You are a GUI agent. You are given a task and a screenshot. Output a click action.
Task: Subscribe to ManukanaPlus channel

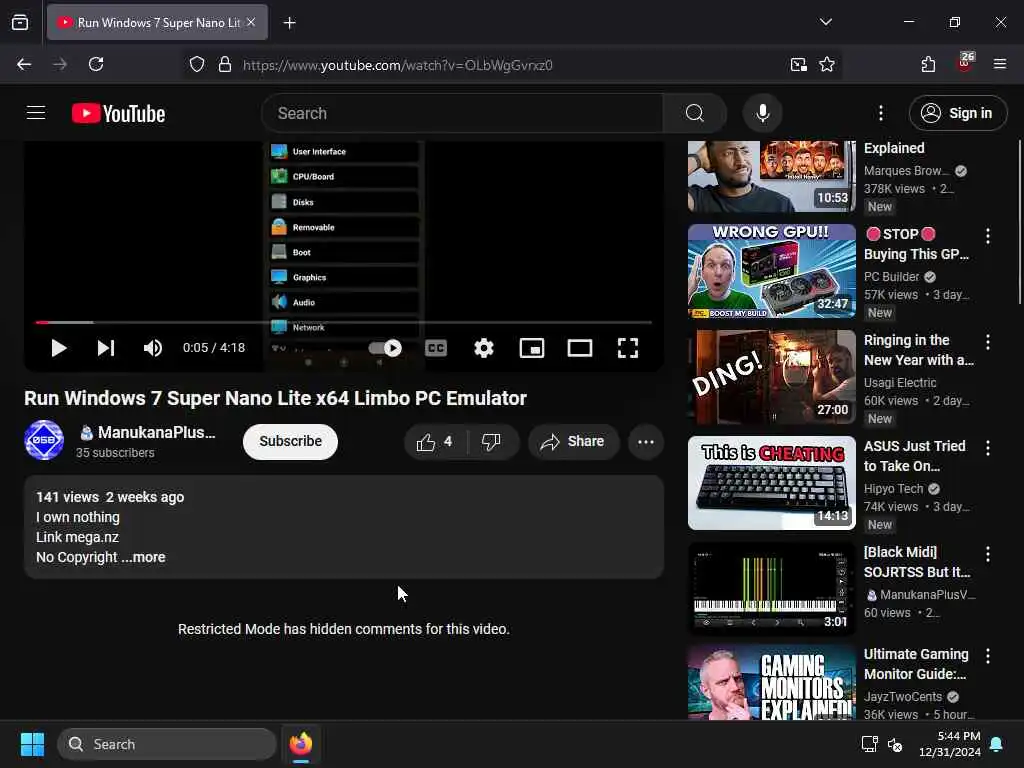click(x=291, y=441)
